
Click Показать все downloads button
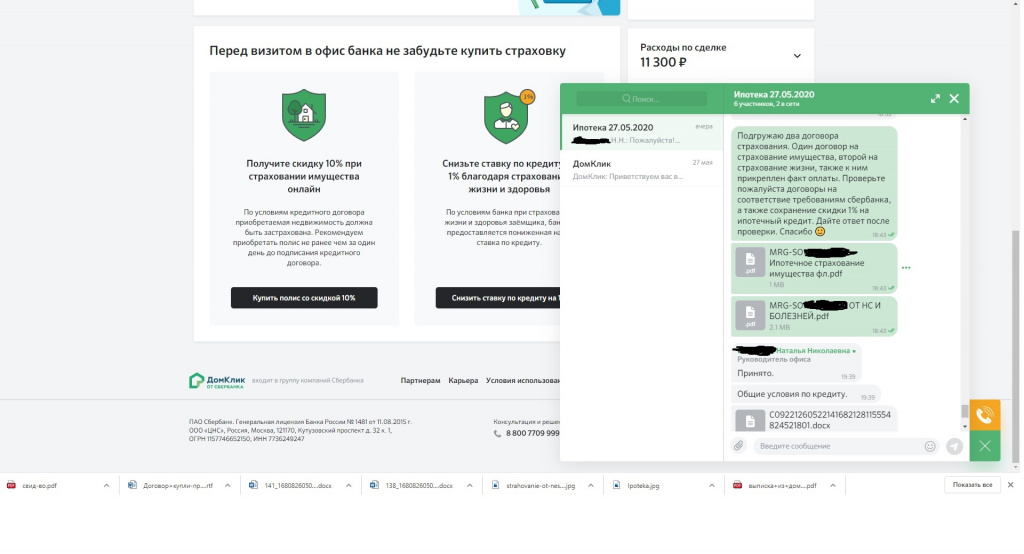coord(972,485)
